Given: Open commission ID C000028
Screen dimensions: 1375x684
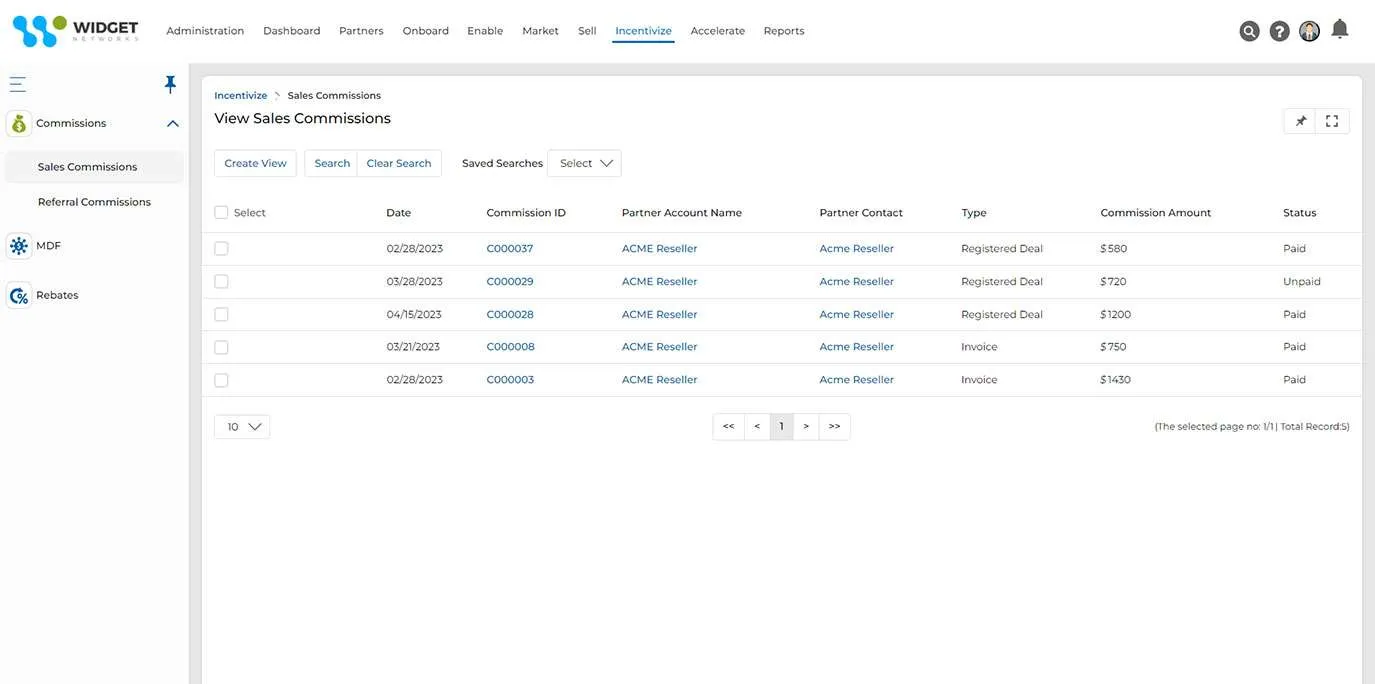Looking at the screenshot, I should point(510,315).
